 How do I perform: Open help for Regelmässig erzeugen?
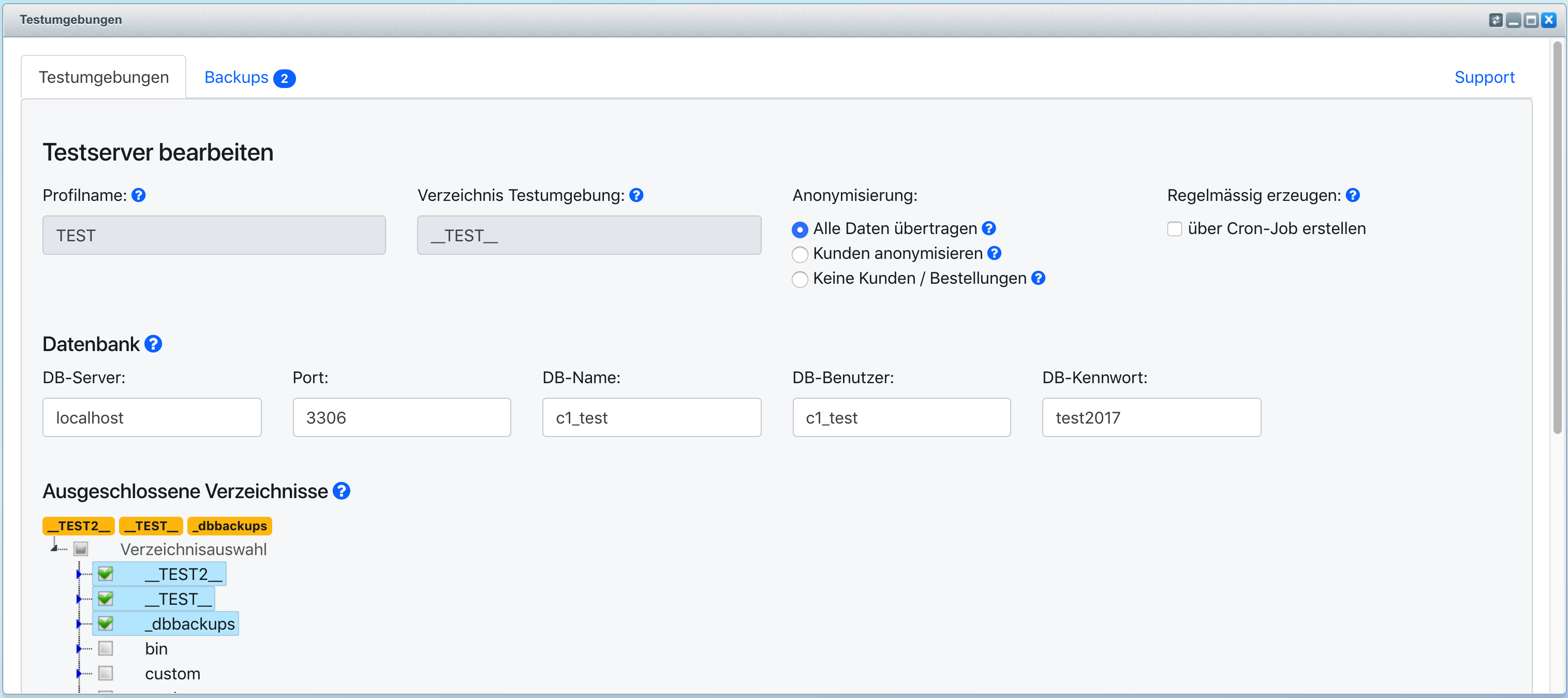coord(1354,195)
